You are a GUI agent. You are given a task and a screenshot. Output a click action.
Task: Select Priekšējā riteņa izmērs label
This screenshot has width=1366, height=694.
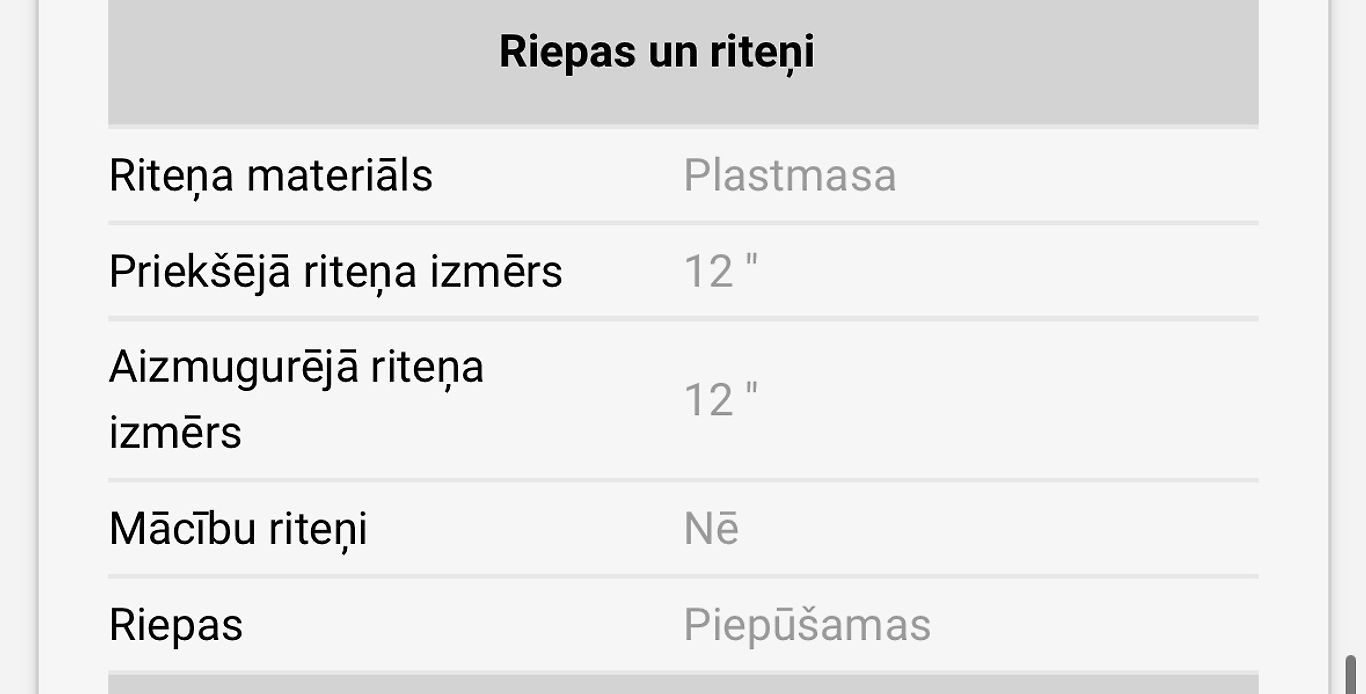pyautogui.click(x=335, y=272)
